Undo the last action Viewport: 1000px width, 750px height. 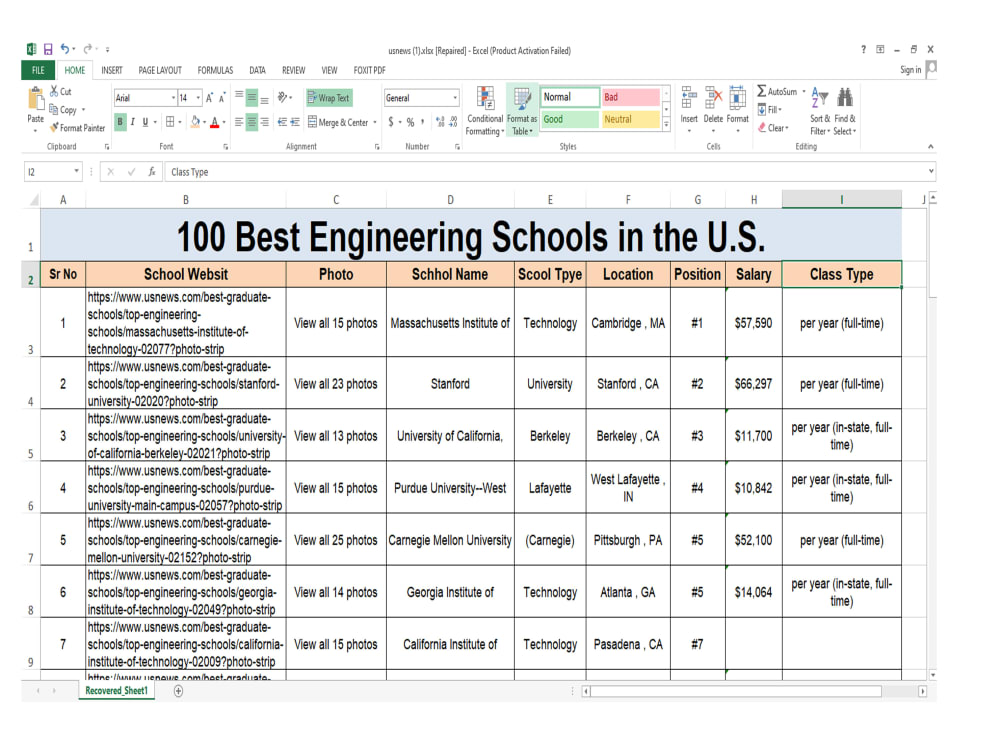(x=65, y=48)
